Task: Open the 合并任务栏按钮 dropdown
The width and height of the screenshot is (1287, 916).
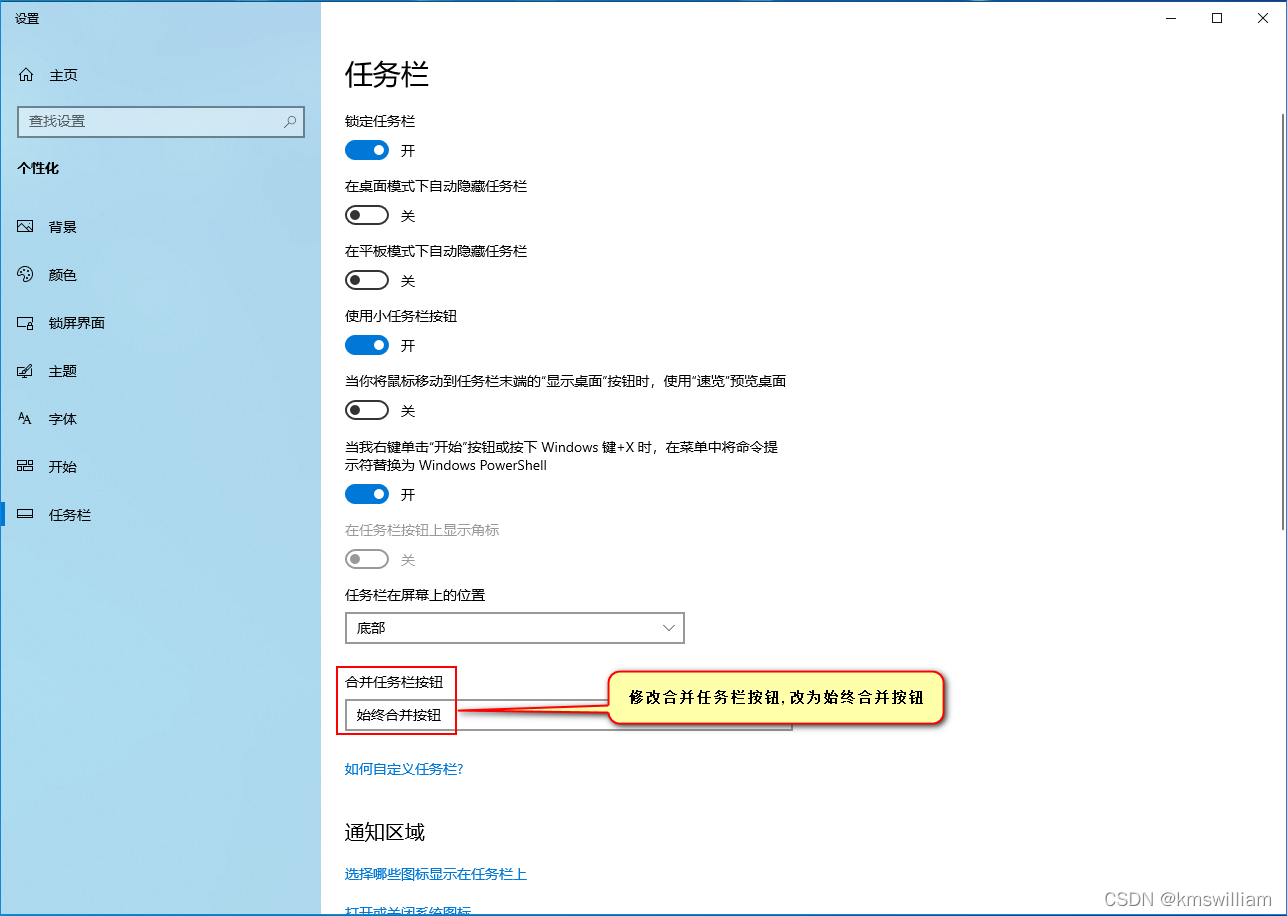Action: pos(568,715)
